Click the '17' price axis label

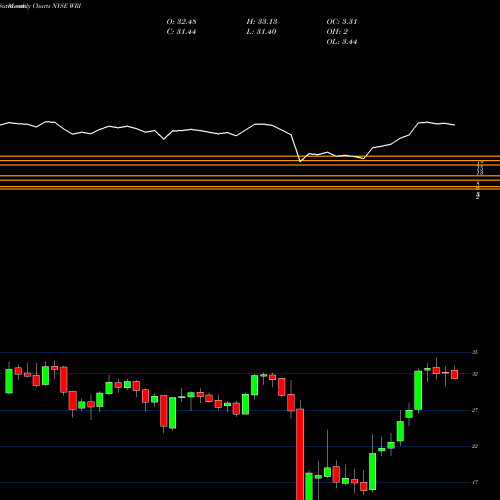475,482
